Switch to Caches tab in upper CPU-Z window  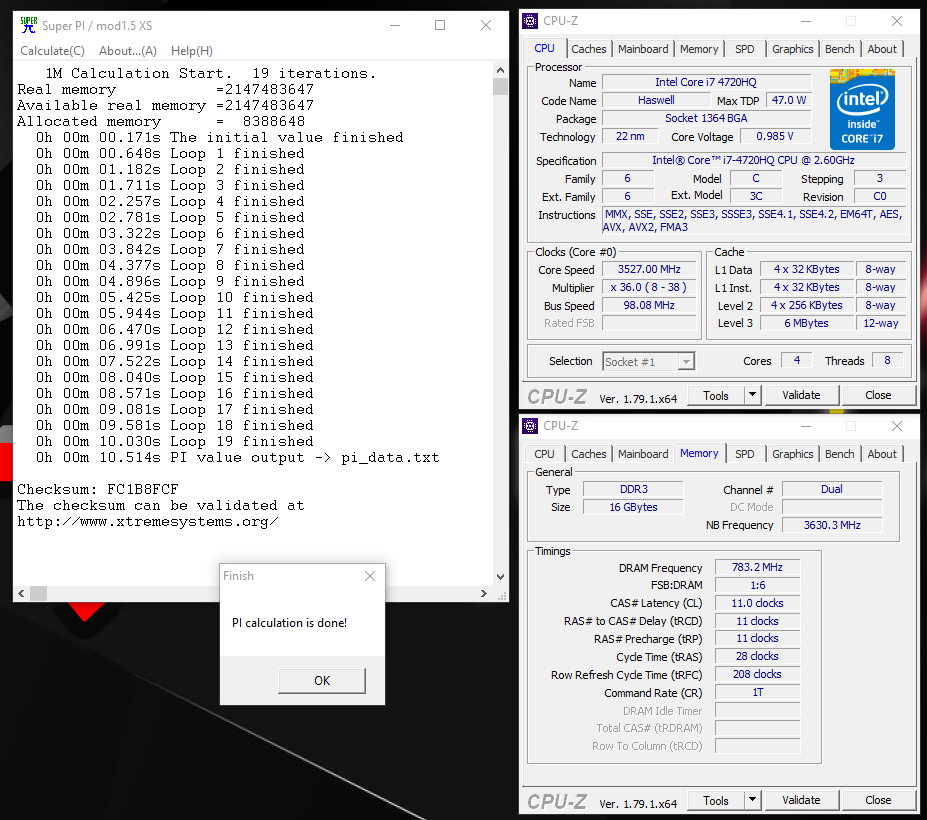click(x=589, y=49)
